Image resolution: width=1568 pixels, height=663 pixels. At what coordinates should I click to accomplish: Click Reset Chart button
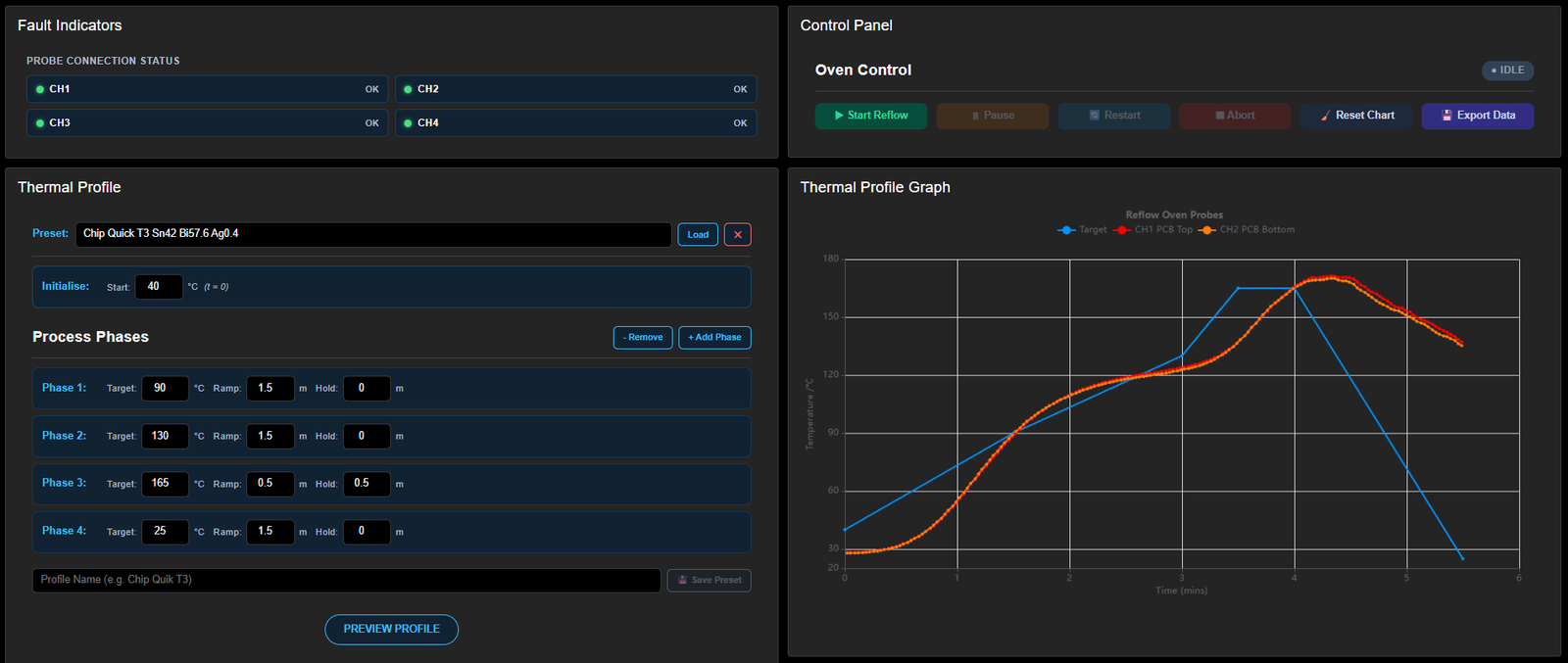coord(1356,116)
